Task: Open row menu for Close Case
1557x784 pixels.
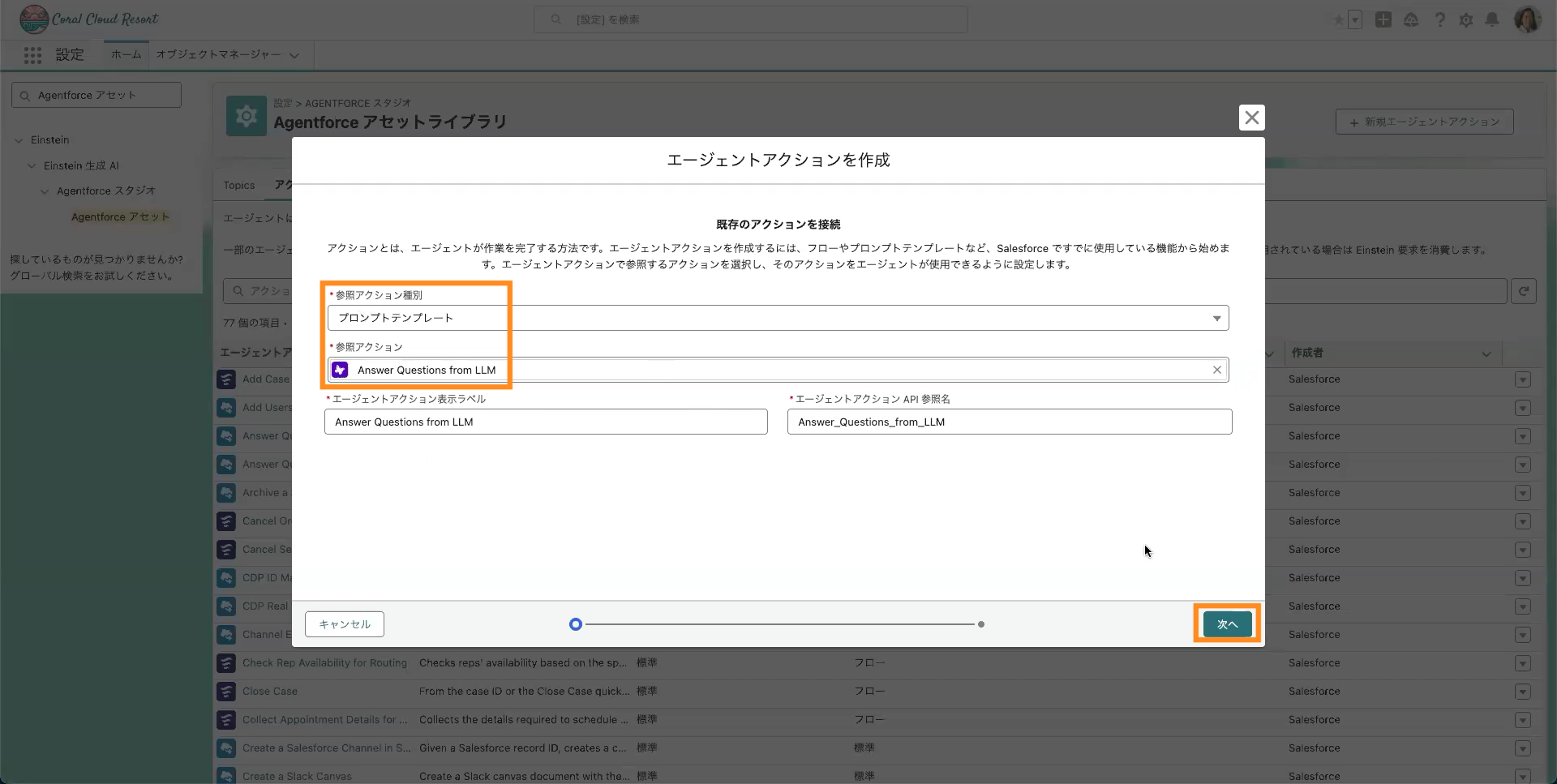Action: click(x=1522, y=692)
